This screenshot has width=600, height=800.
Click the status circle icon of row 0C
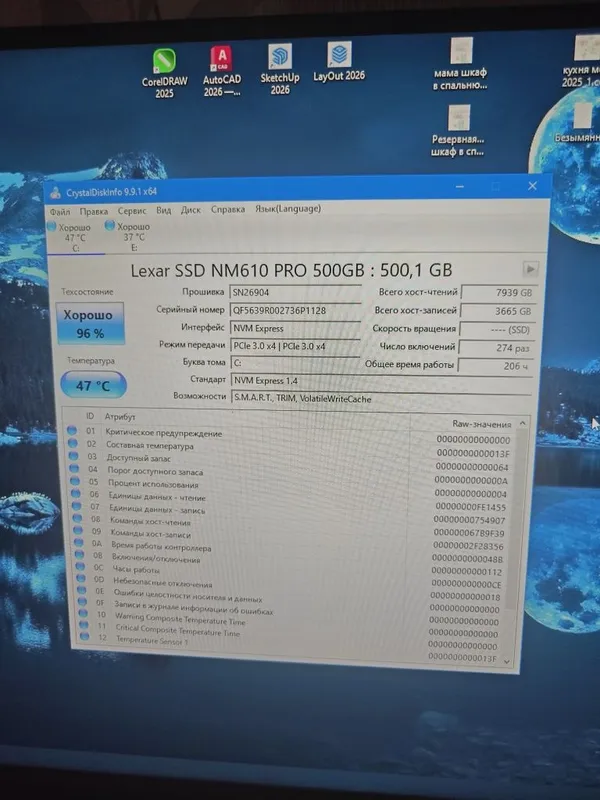(x=80, y=565)
